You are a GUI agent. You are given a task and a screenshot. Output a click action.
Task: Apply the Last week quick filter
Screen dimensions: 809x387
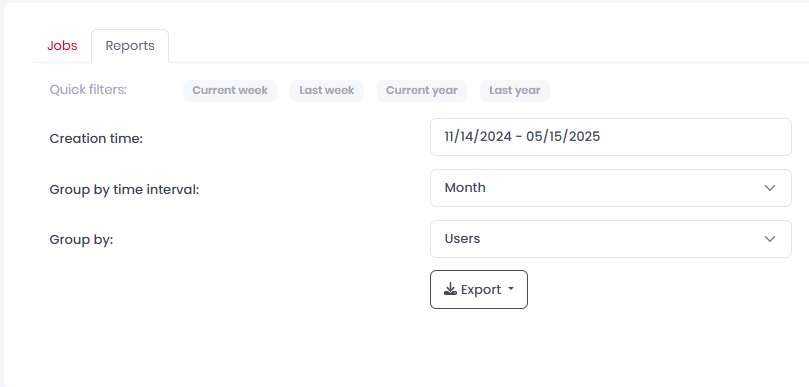click(x=327, y=90)
